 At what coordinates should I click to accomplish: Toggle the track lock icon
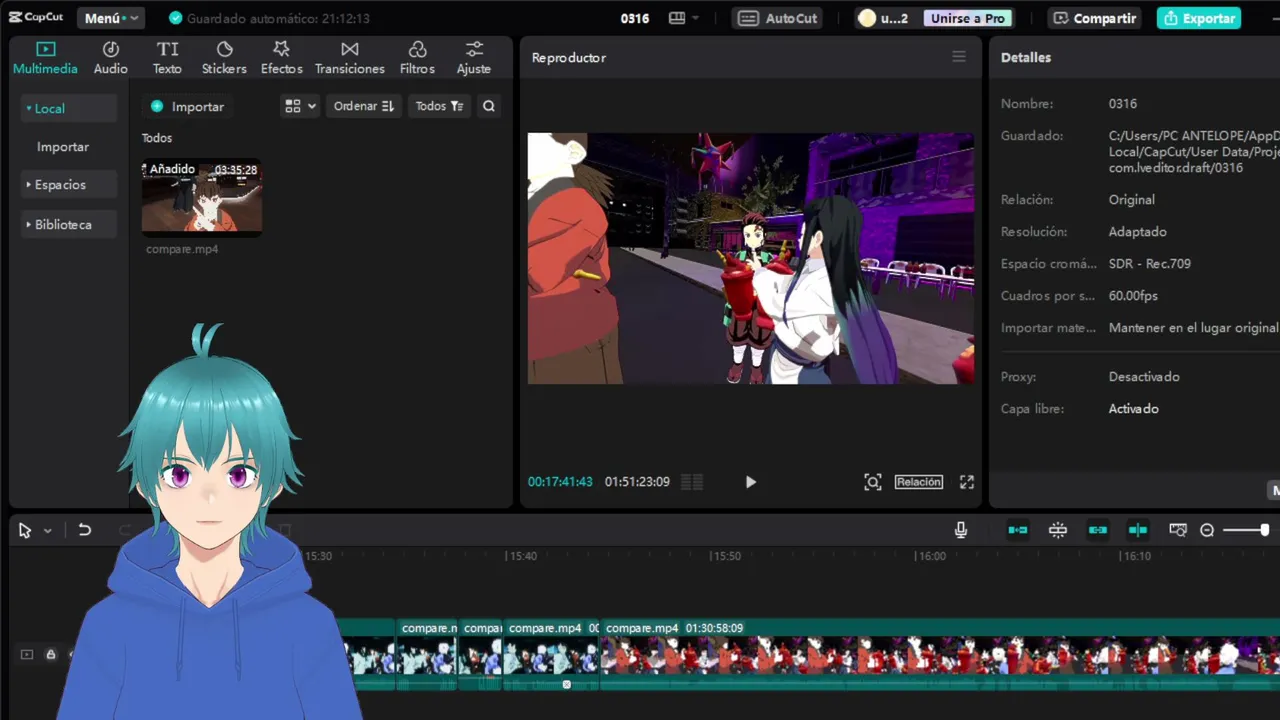pyautogui.click(x=51, y=655)
